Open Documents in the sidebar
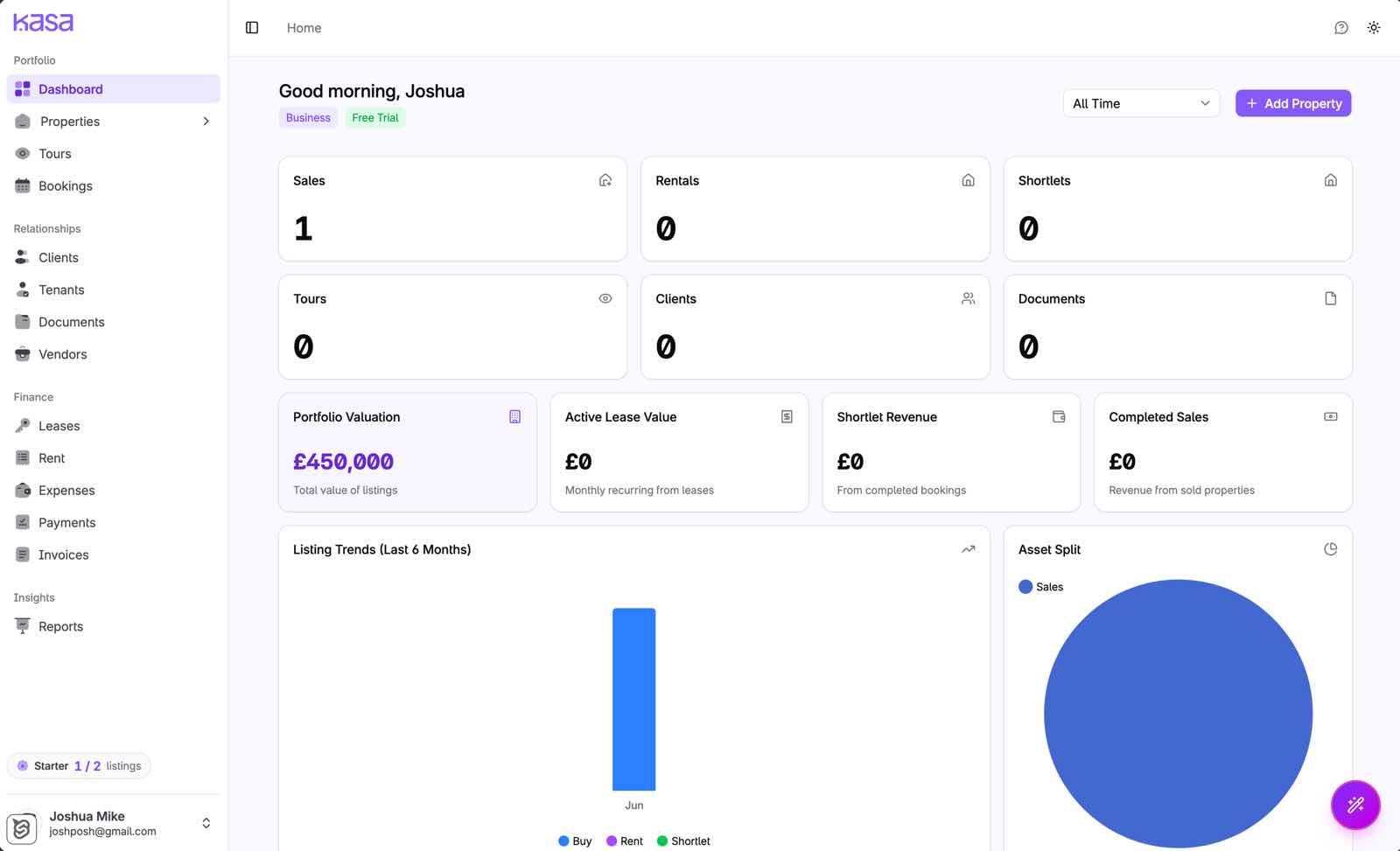The height and width of the screenshot is (851, 1400). 114,323
